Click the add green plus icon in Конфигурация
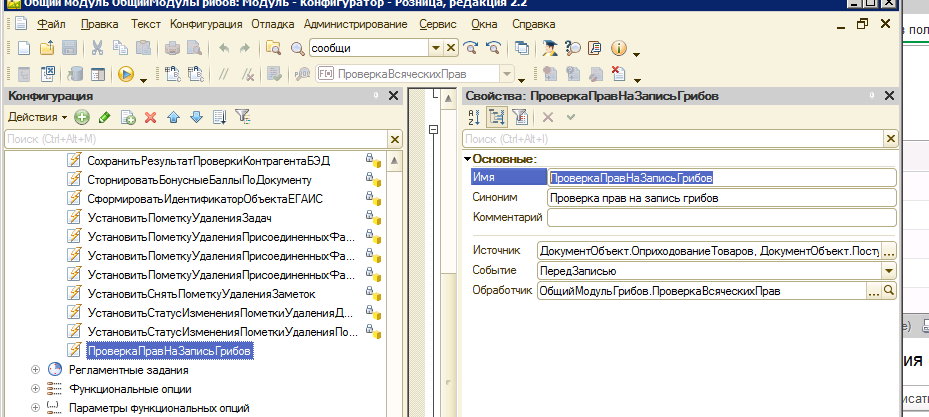Image resolution: width=929 pixels, height=417 pixels. coord(81,117)
